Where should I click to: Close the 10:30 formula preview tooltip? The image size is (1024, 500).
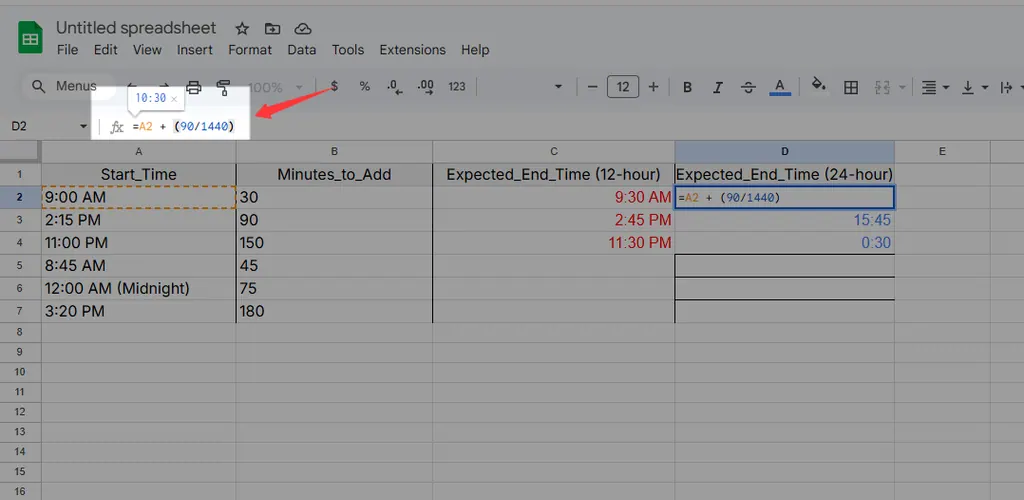point(174,99)
